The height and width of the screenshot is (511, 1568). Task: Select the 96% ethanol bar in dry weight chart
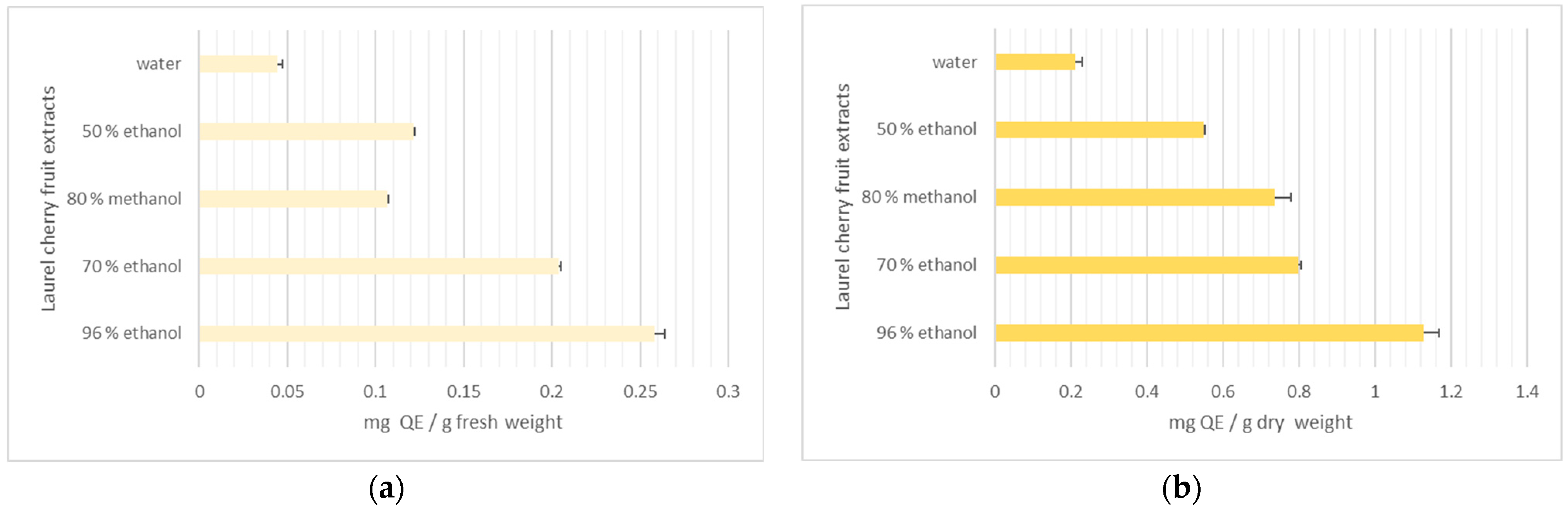[x=1209, y=333]
